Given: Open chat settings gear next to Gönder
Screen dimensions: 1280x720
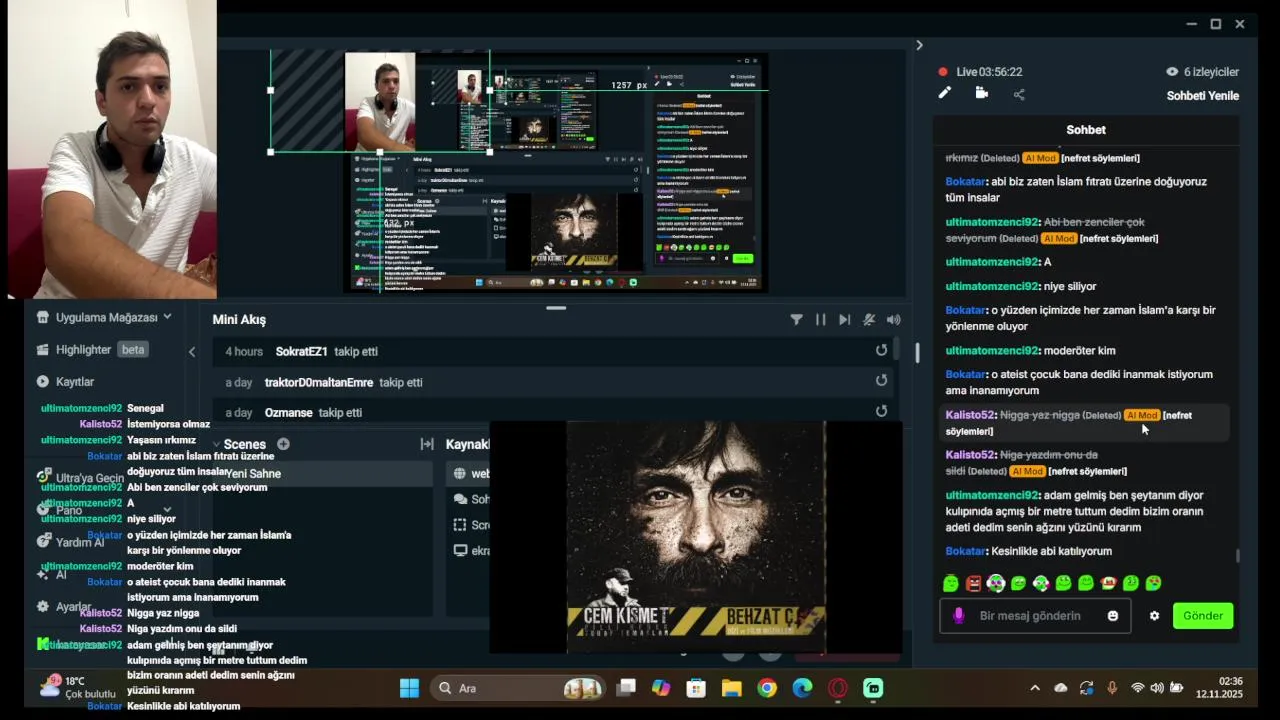Looking at the screenshot, I should pos(1154,616).
